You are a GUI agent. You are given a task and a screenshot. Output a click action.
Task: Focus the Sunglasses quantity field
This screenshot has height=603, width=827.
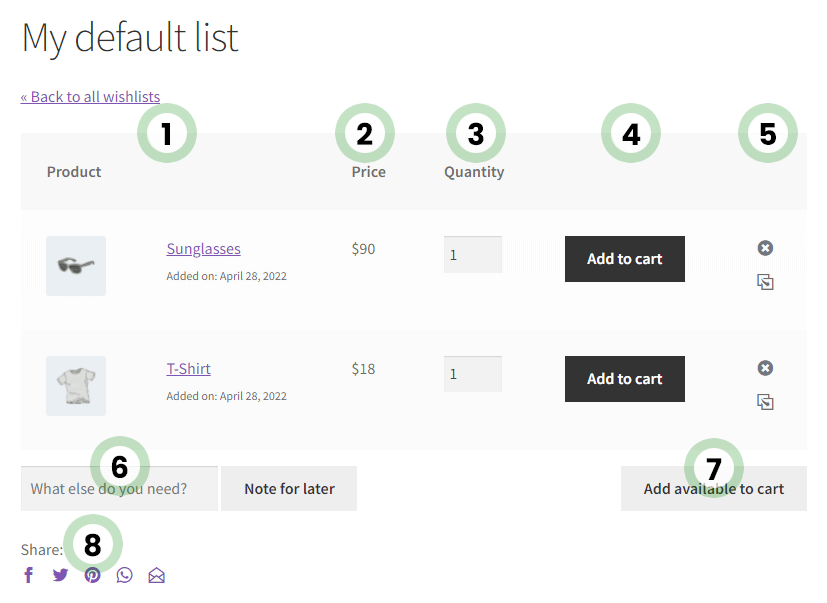tap(473, 254)
